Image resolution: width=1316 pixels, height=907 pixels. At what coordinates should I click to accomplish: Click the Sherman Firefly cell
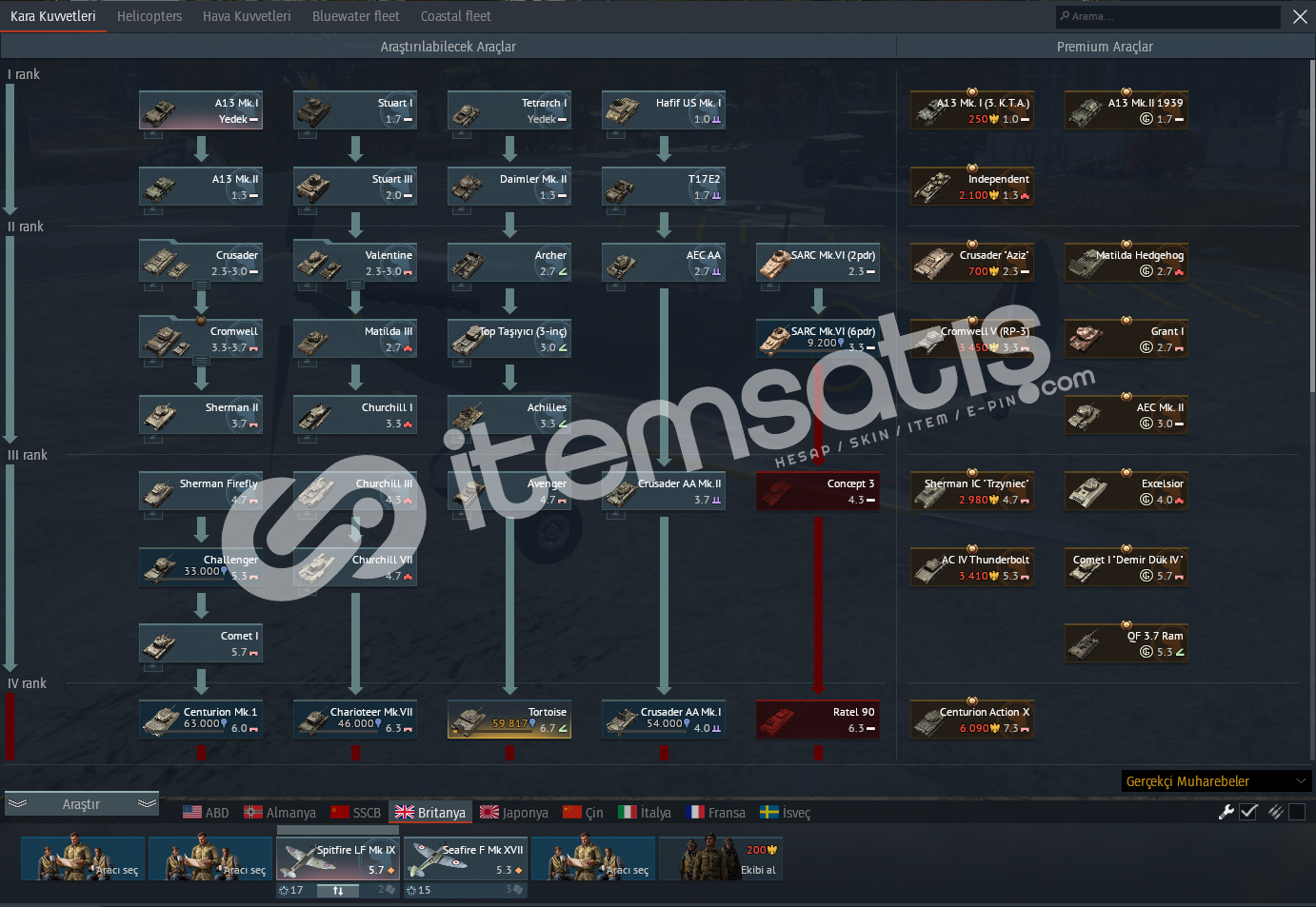pos(201,491)
